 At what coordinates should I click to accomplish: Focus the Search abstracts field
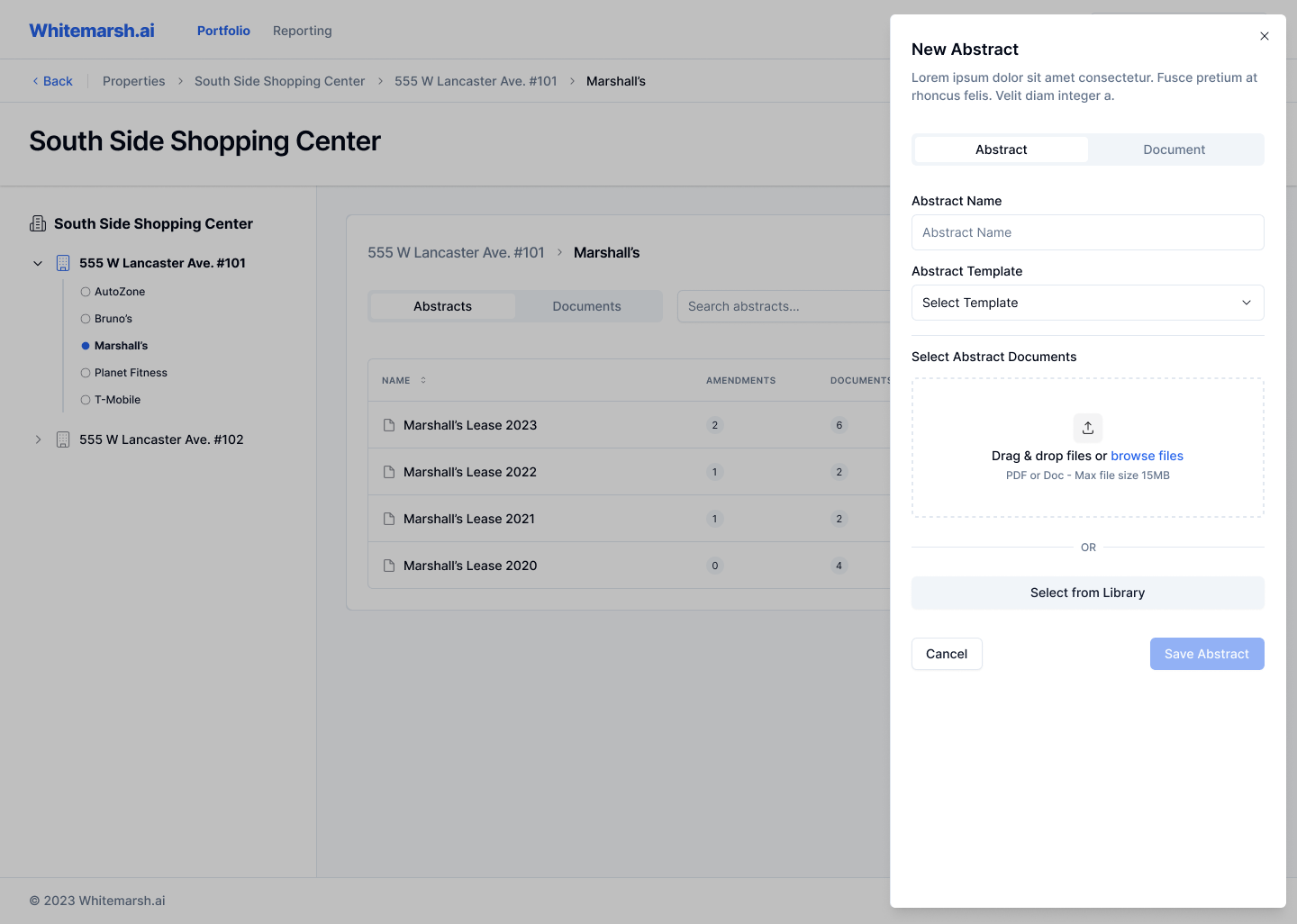click(784, 306)
